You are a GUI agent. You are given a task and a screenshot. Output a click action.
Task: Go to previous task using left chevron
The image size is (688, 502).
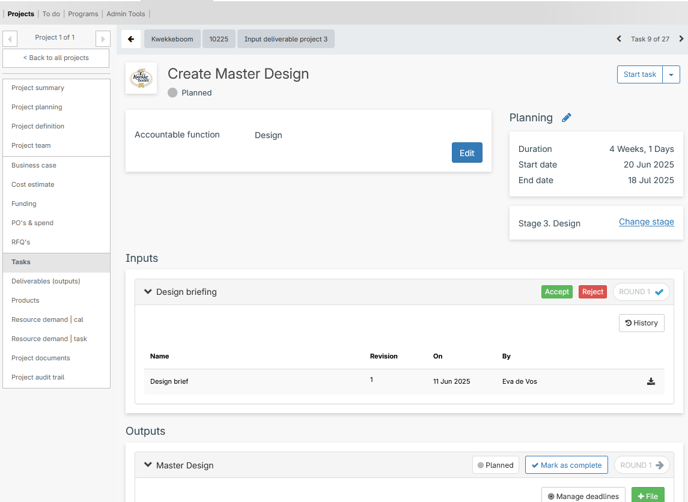[619, 39]
